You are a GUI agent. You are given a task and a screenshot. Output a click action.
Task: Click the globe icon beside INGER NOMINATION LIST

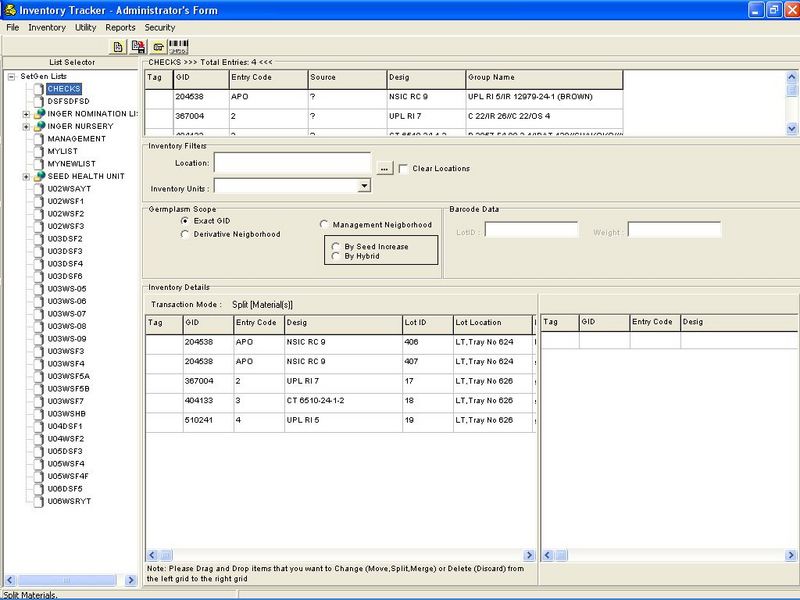39,113
